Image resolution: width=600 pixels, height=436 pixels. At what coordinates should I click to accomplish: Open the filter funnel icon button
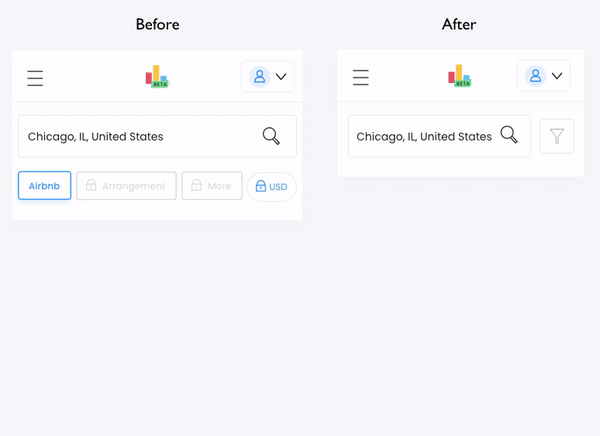coord(557,136)
